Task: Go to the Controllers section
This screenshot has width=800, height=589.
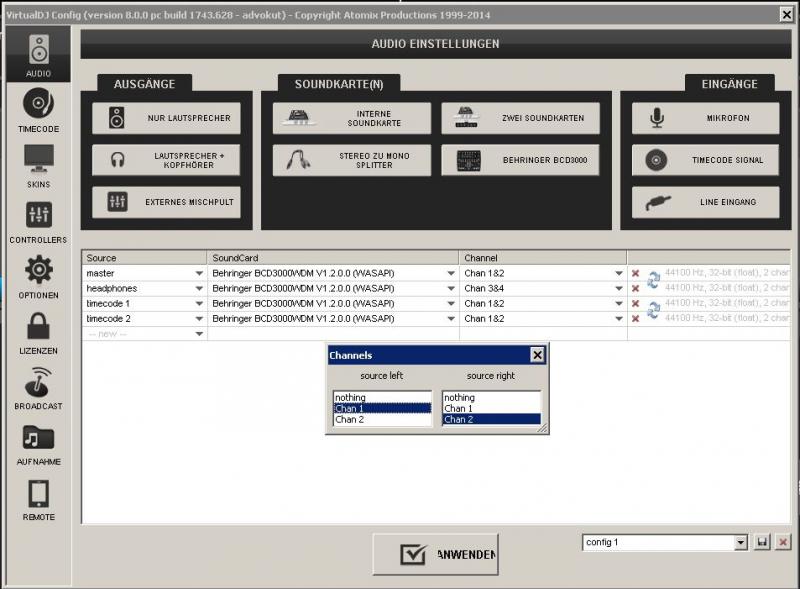Action: (x=38, y=222)
